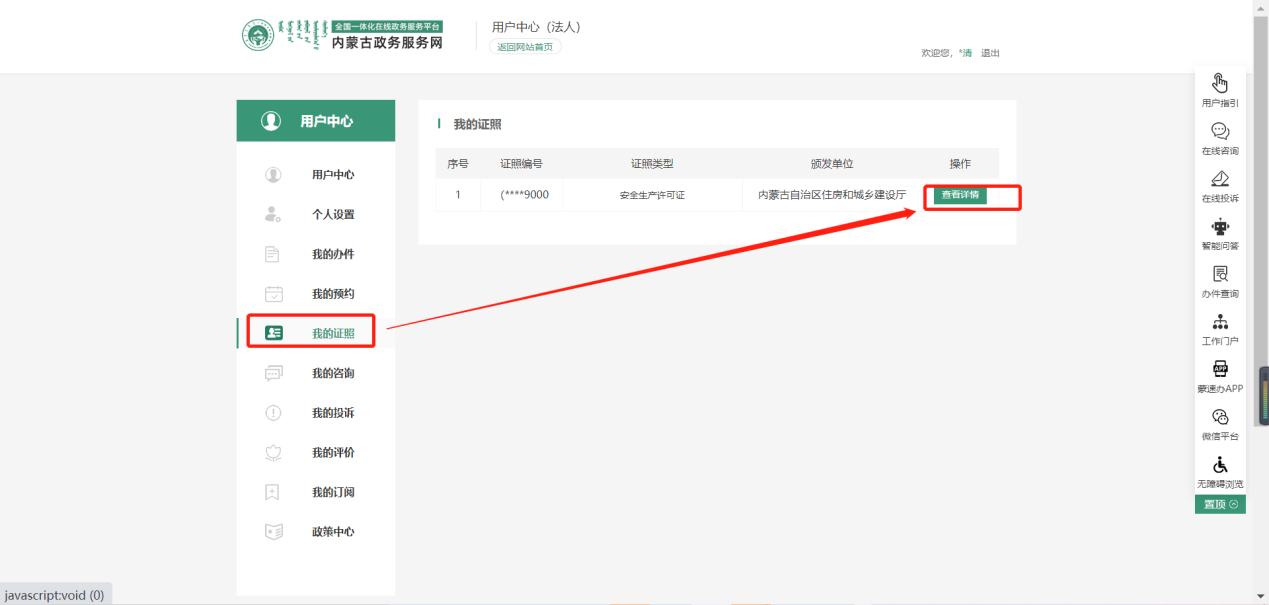The image size is (1269, 605).
Task: Click the 办件查询 search document icon
Action: click(x=1220, y=275)
